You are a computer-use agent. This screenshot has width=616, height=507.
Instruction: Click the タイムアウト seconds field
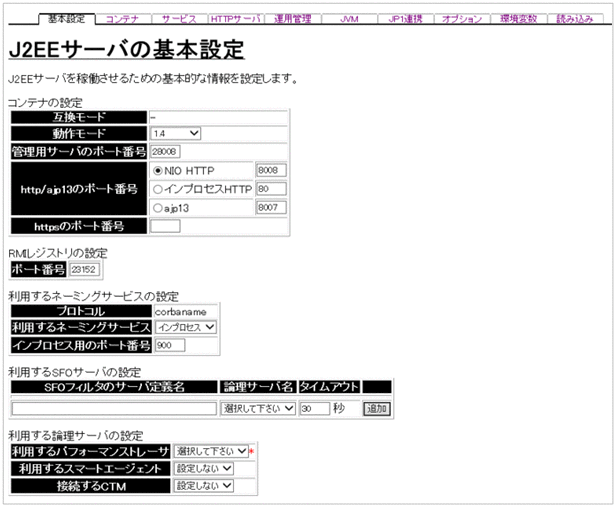[315, 408]
